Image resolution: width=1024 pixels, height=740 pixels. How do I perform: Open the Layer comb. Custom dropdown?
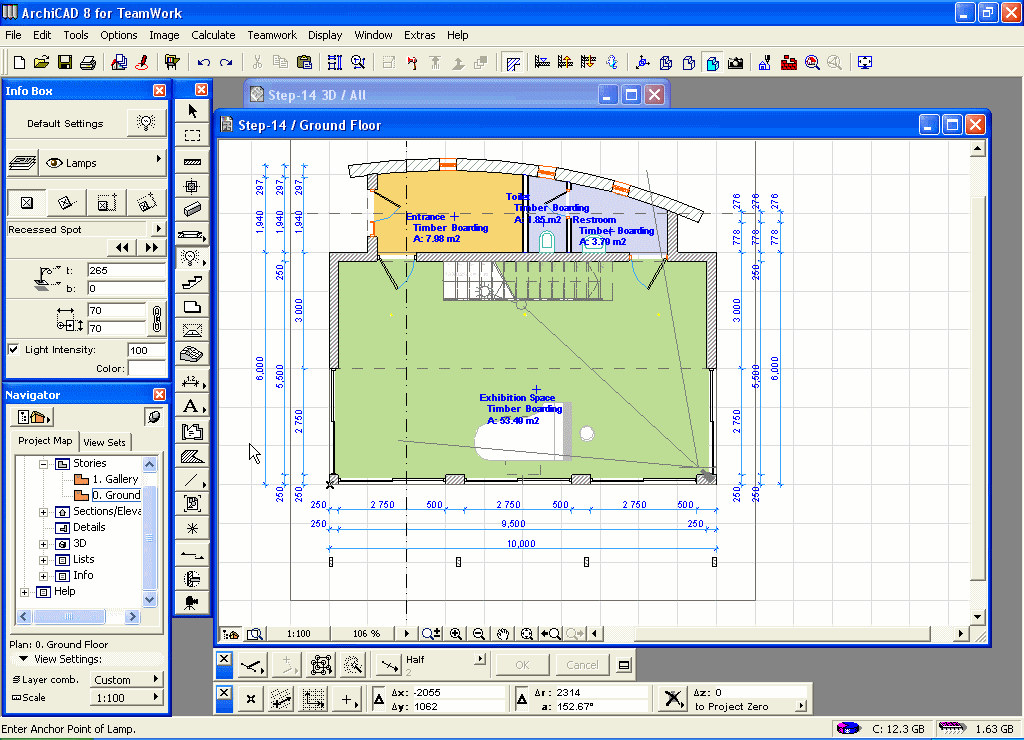coord(126,679)
